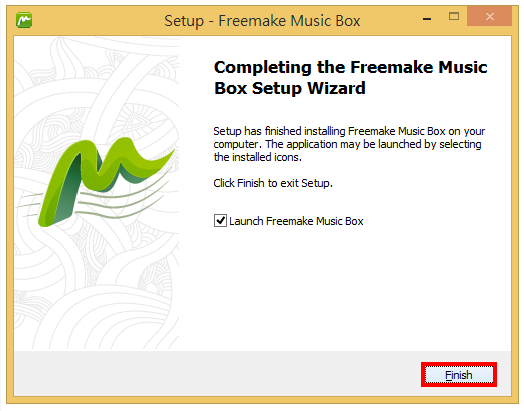The image size is (524, 411).
Task: Click the swirl pattern above the logo
Action: point(97,87)
